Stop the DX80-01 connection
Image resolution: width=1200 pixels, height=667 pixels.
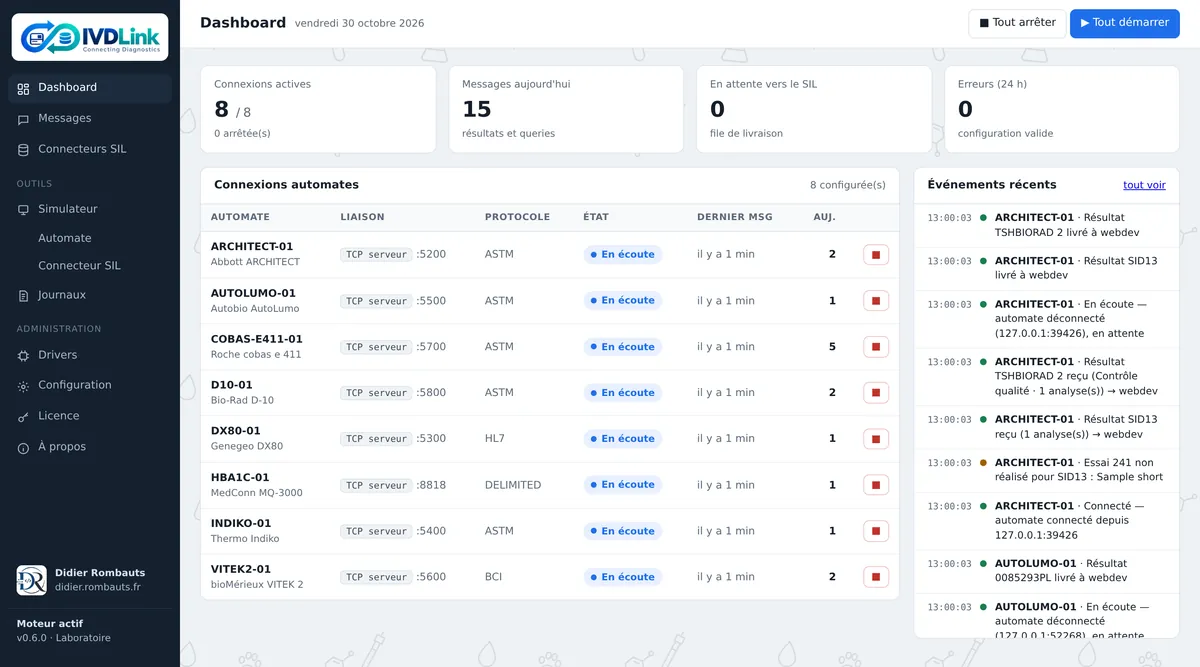876,439
